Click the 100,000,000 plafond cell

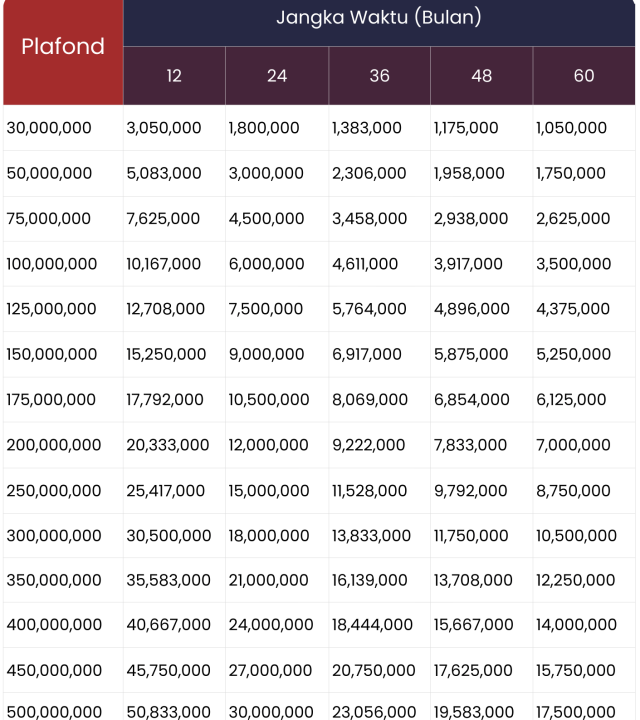click(x=52, y=264)
